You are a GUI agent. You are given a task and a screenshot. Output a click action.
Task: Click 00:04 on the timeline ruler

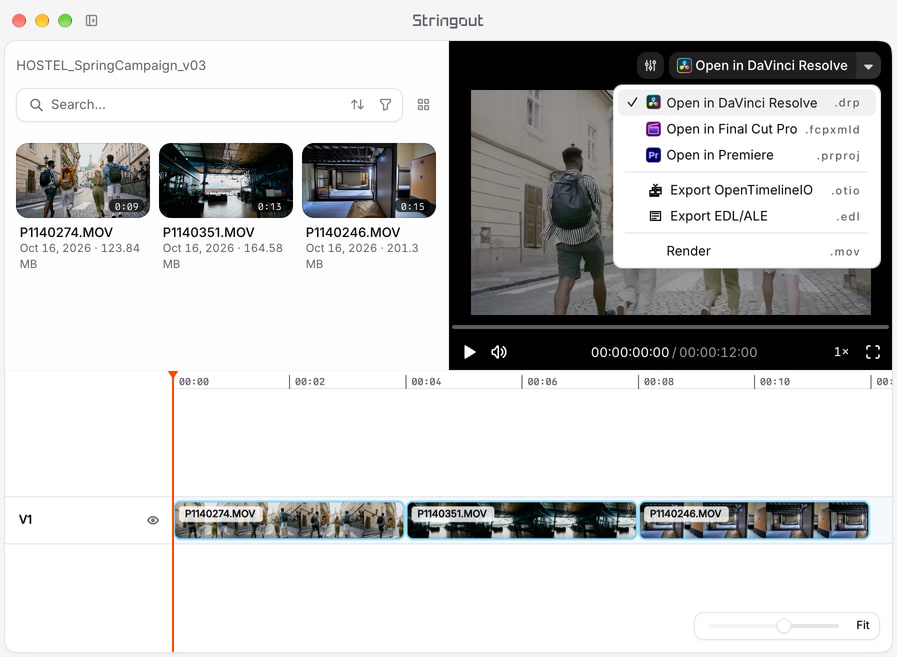426,382
